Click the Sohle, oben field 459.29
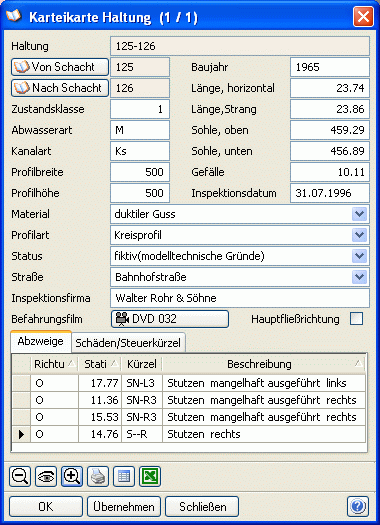380x525 pixels. coord(330,130)
